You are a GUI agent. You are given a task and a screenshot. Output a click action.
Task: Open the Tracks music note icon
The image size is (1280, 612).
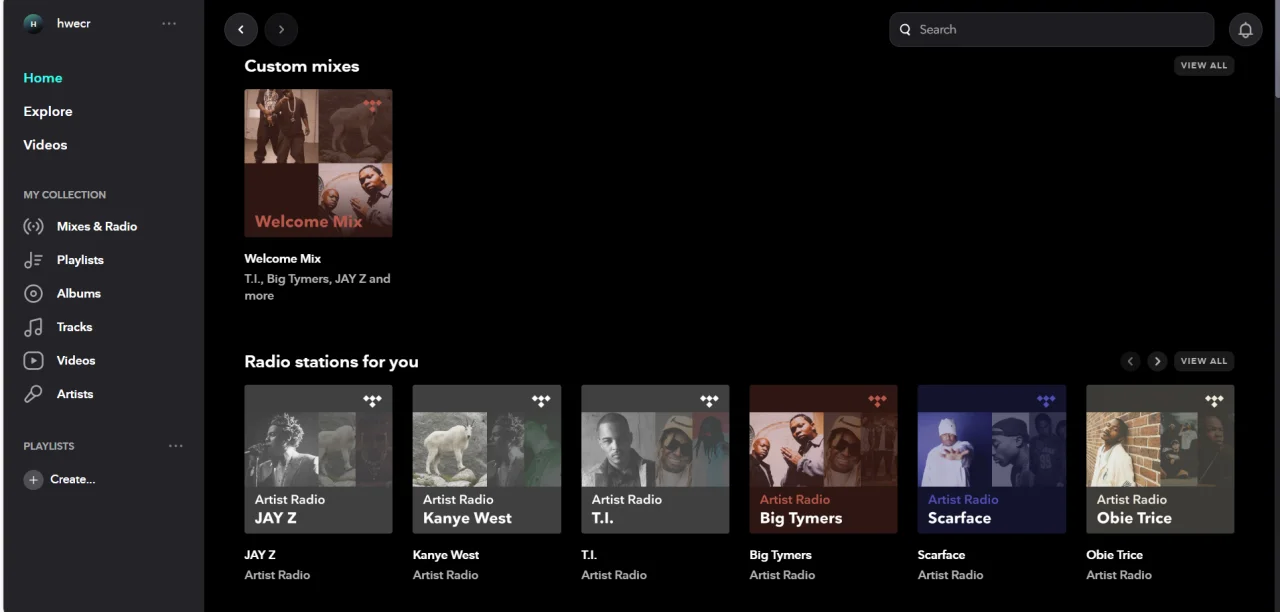coord(33,327)
